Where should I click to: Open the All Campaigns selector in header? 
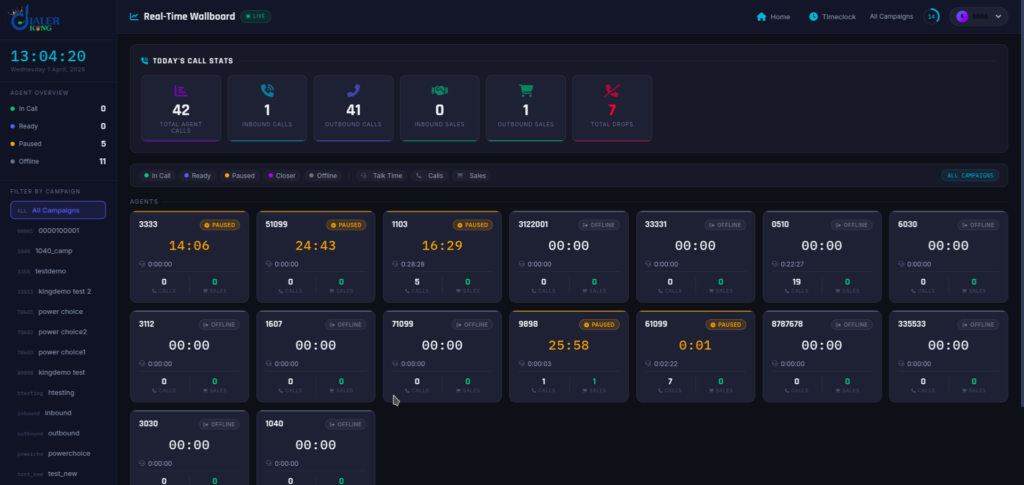(x=891, y=17)
